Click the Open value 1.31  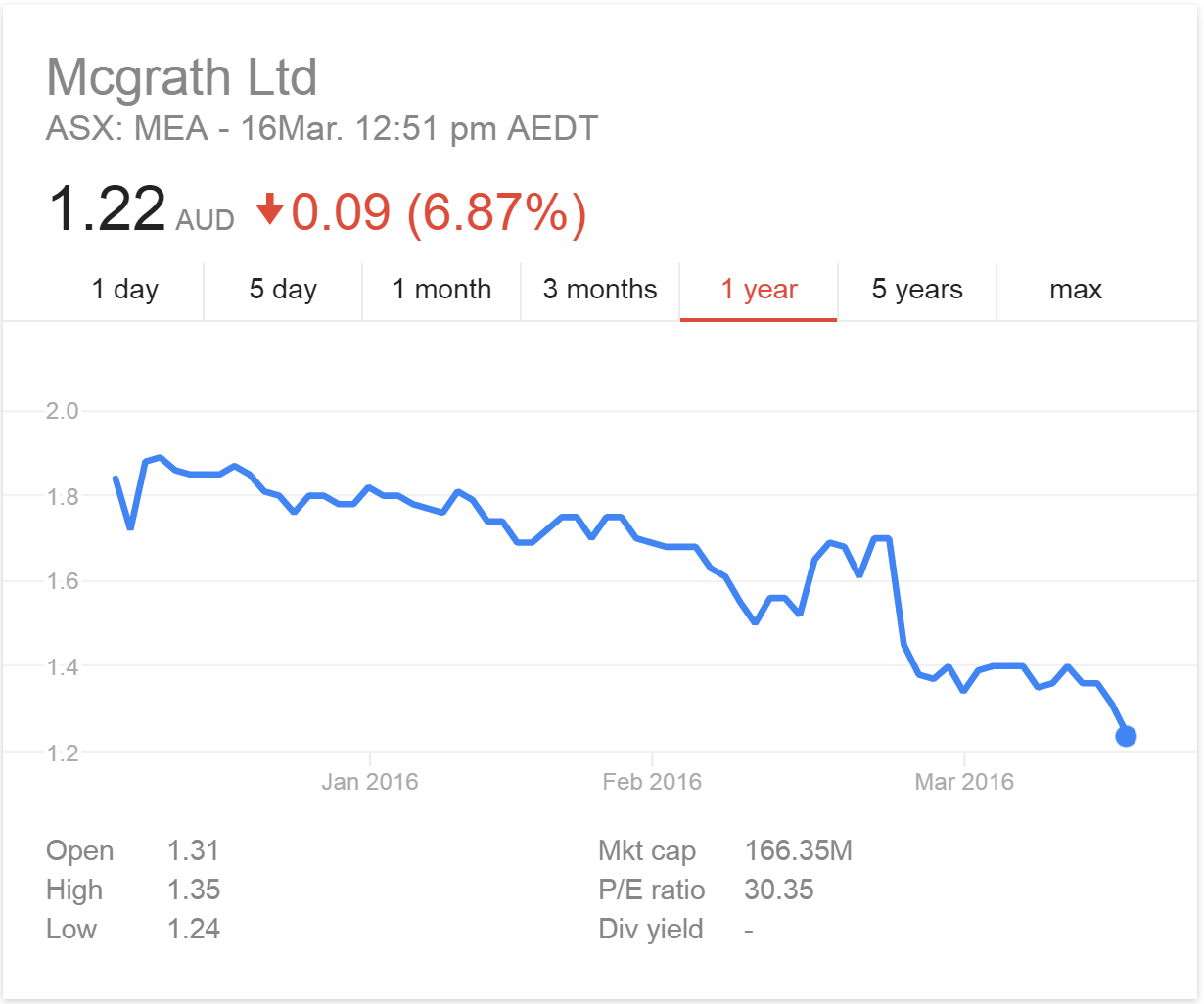(193, 851)
